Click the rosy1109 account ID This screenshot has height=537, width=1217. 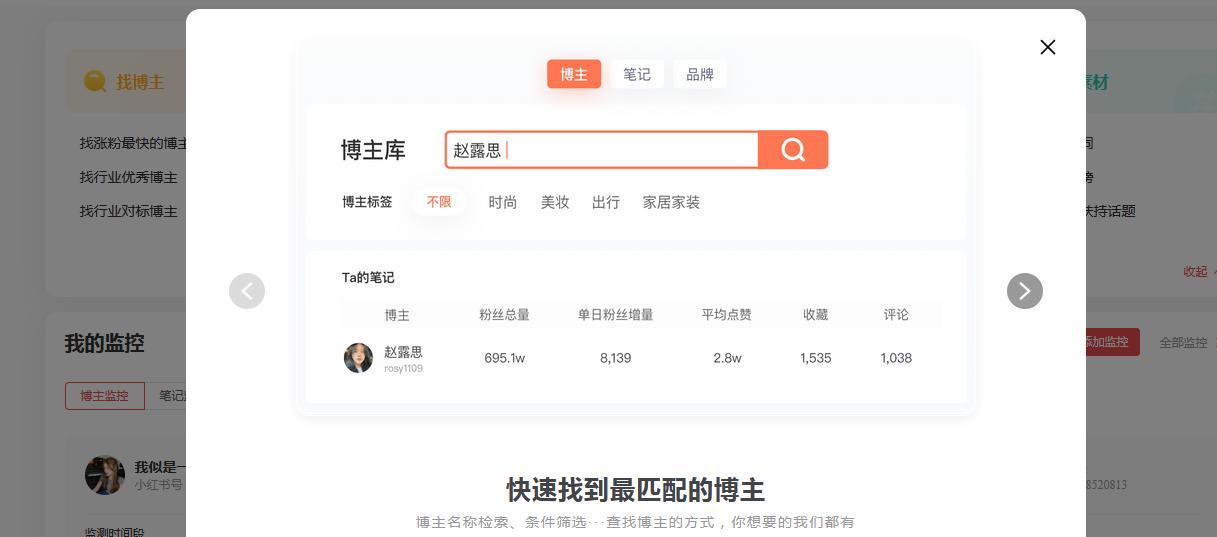[x=403, y=369]
